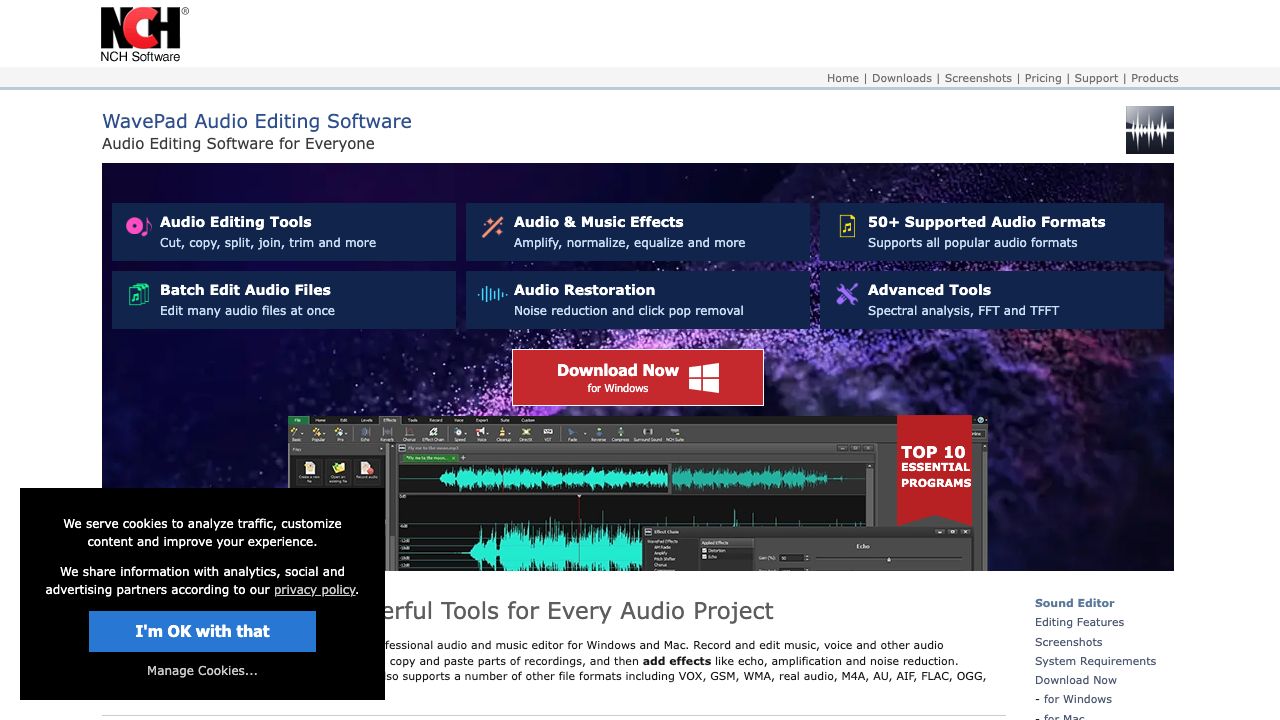Click the Supported Audio Formats file icon
This screenshot has height=720, width=1280.
pos(847,226)
